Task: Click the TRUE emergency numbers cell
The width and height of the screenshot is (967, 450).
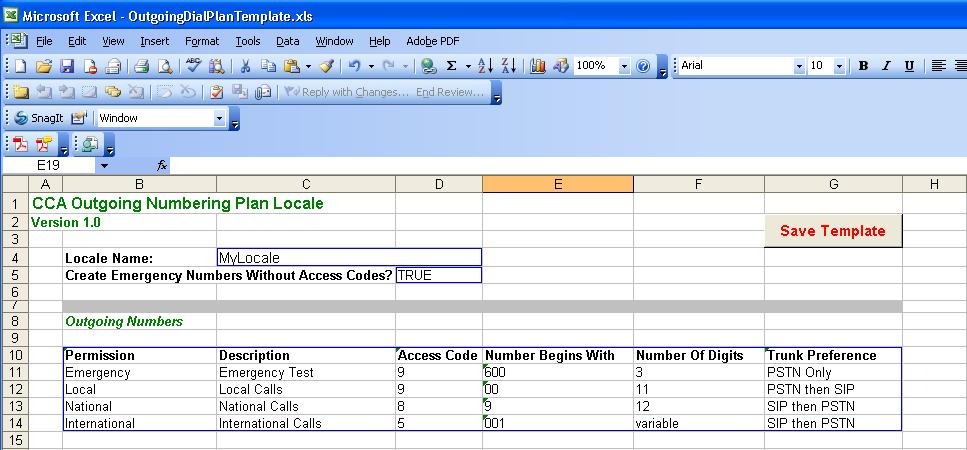Action: pyautogui.click(x=438, y=275)
